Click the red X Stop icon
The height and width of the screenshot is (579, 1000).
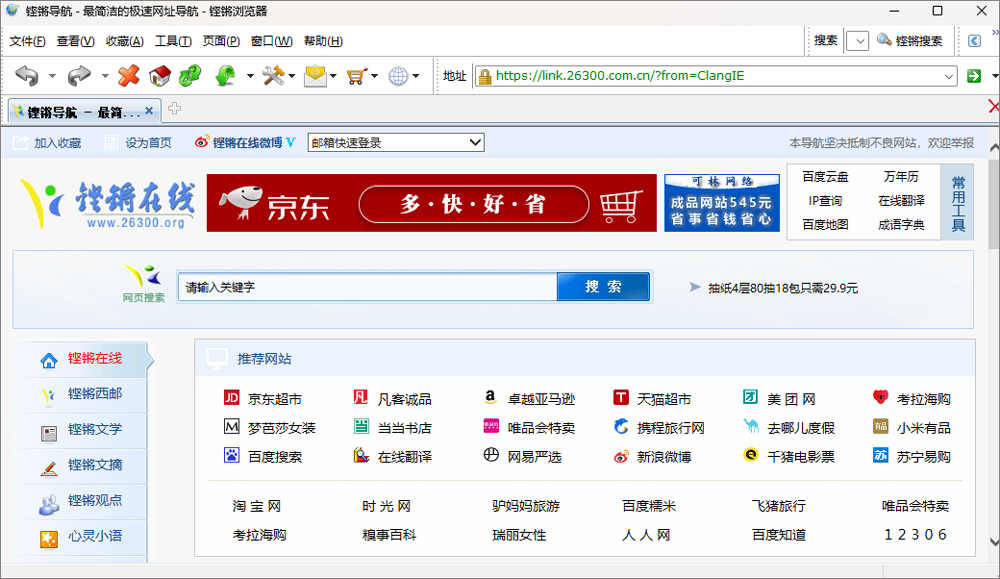128,76
